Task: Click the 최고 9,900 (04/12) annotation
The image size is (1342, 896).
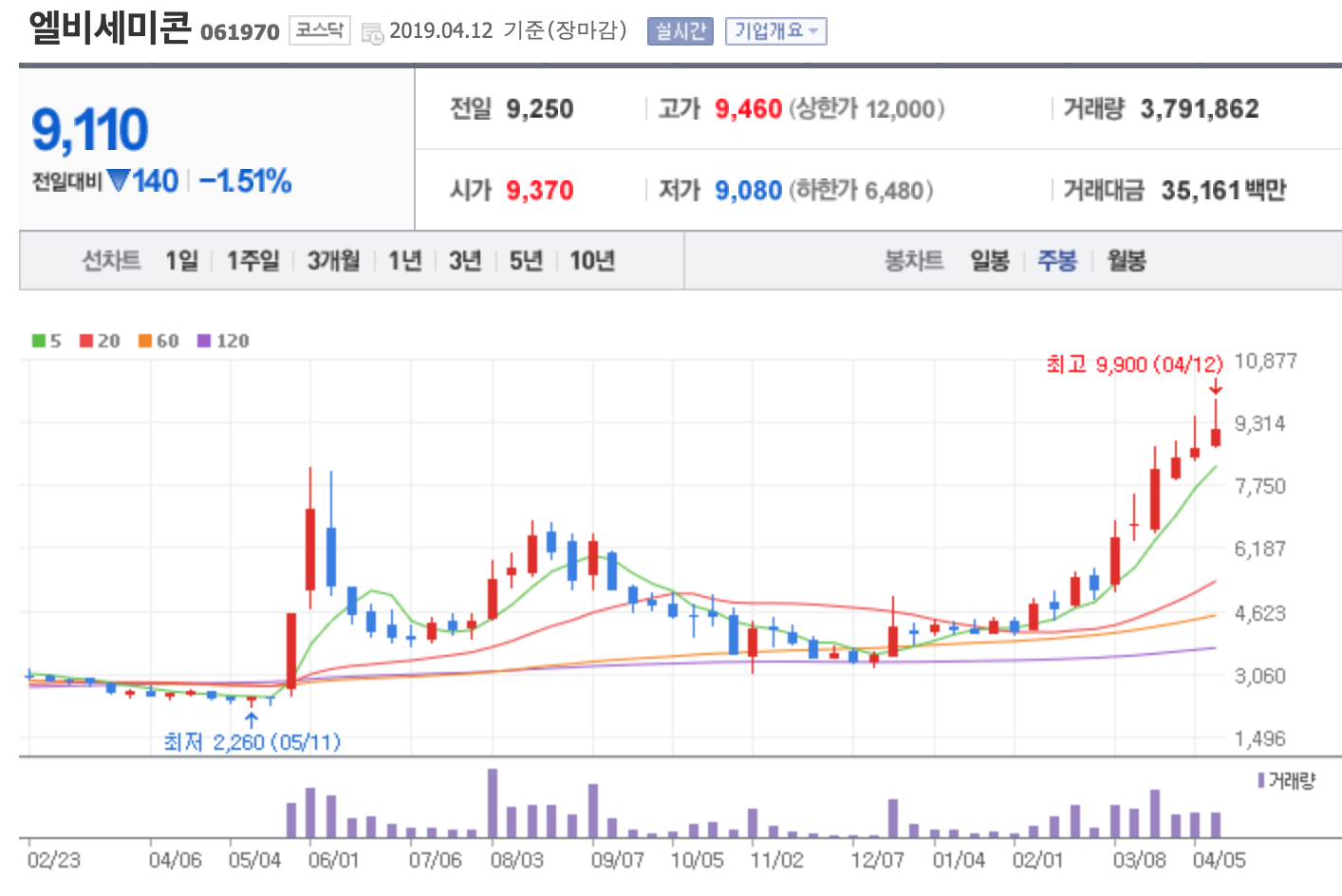Action: pyautogui.click(x=1134, y=364)
